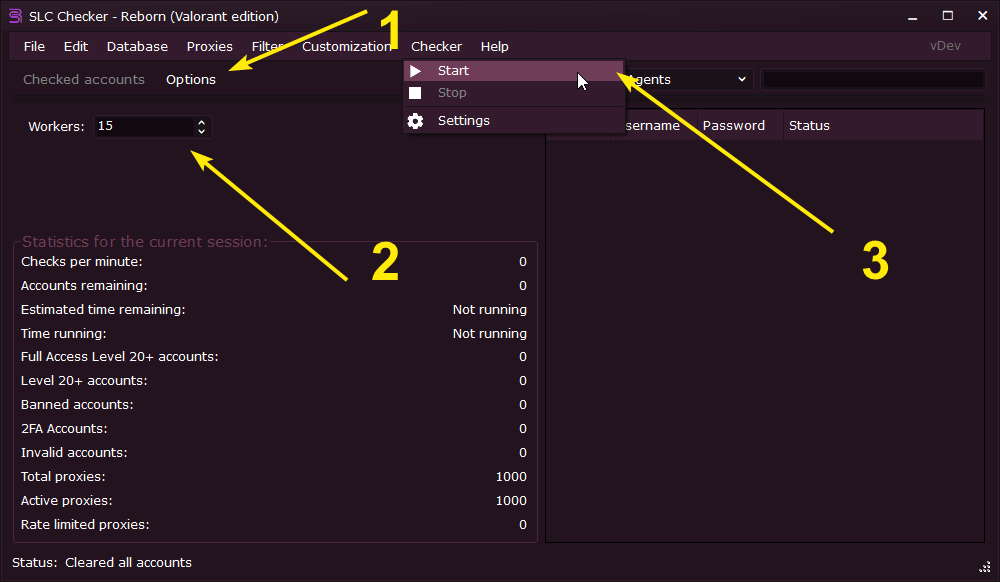The image size is (1000, 582).
Task: Open the Database menu
Action: click(137, 47)
